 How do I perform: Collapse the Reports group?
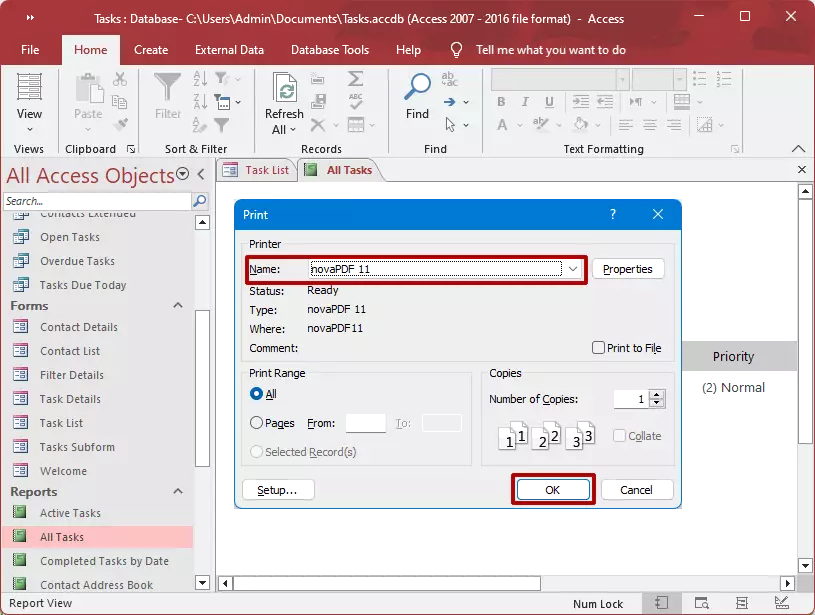pyautogui.click(x=178, y=492)
